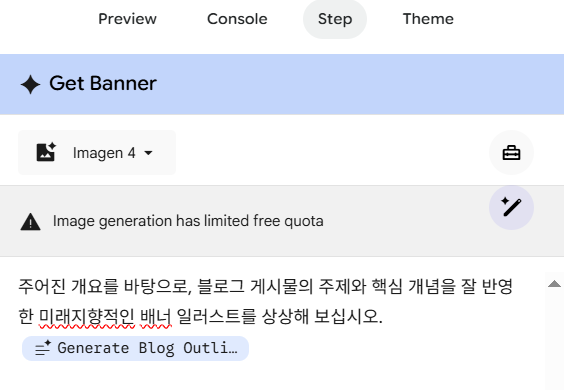Click the Get Banner step header
This screenshot has height=390, width=564.
(282, 84)
